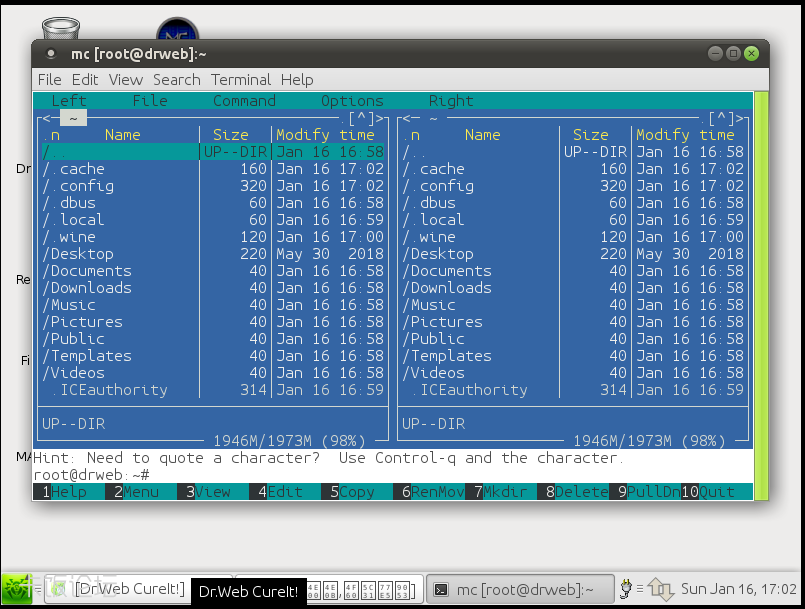Viewport: 805px width, 609px height.
Task: Click the Dr.Web start menu spider icon
Action: tap(17, 590)
